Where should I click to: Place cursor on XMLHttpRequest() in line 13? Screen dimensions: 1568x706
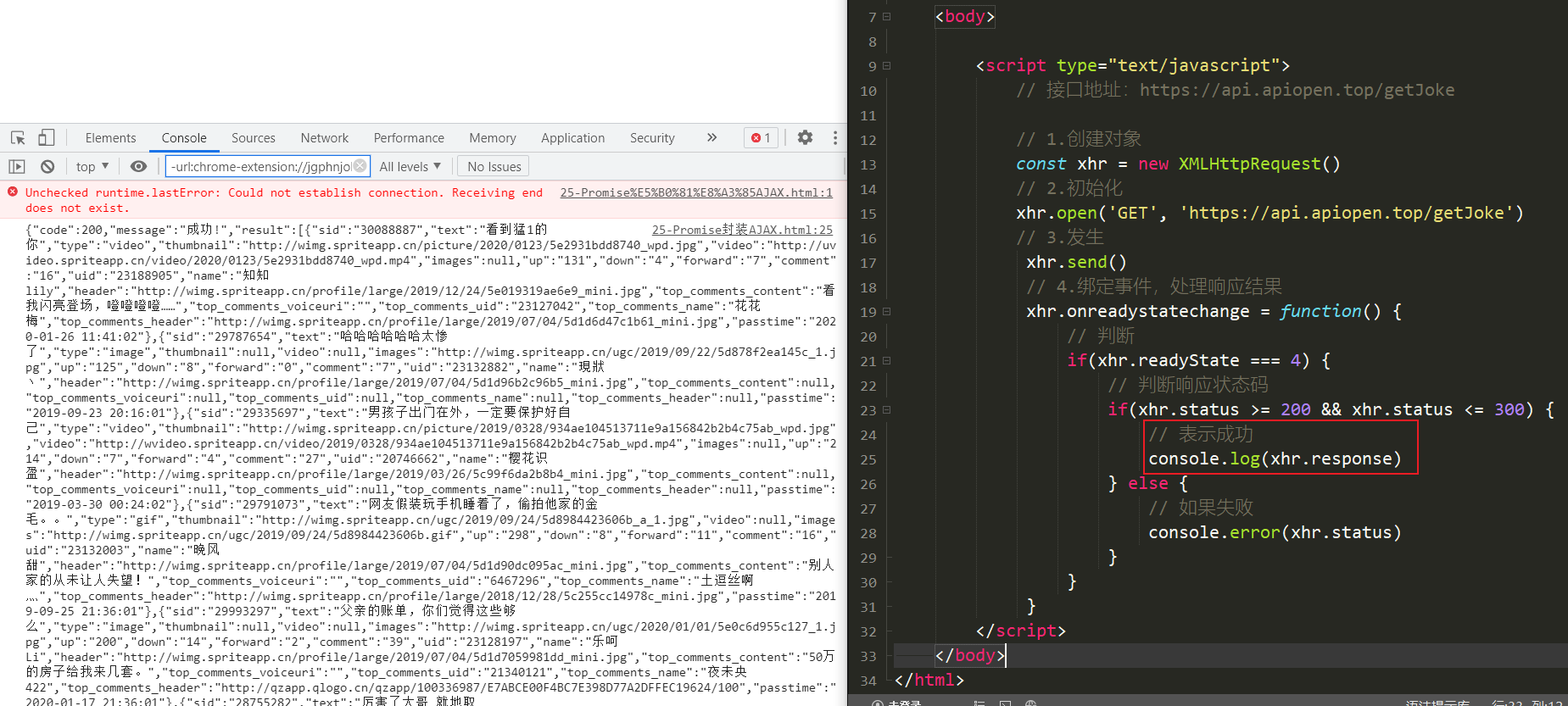(x=1259, y=164)
